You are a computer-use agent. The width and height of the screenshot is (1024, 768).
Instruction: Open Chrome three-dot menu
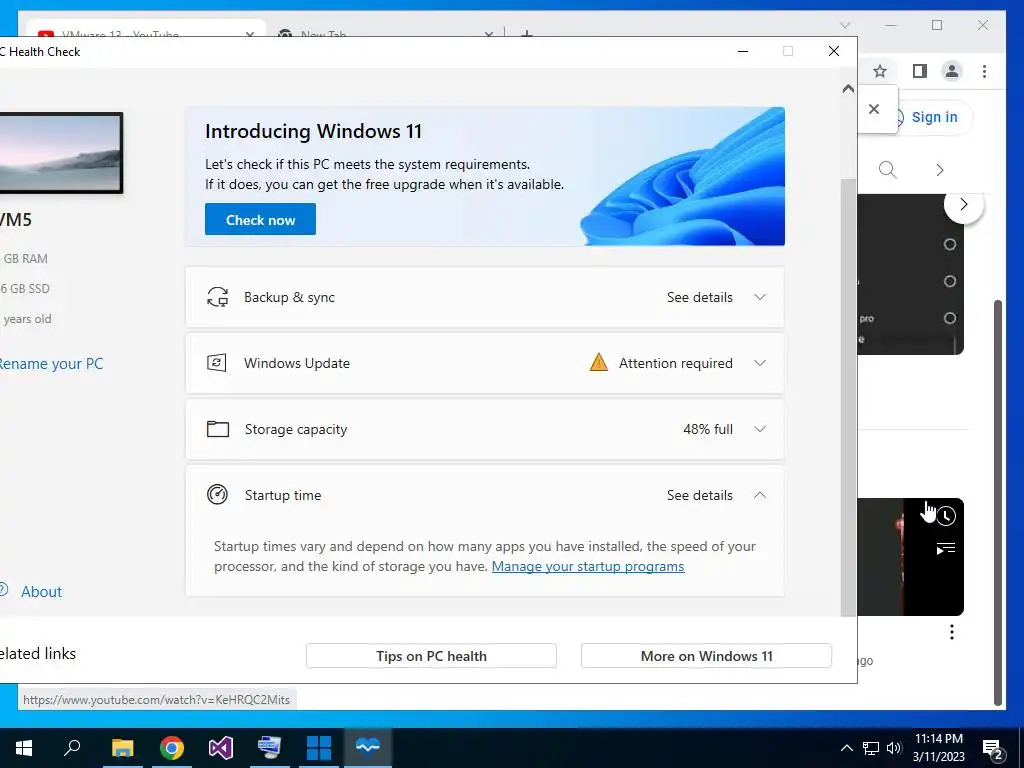point(984,71)
